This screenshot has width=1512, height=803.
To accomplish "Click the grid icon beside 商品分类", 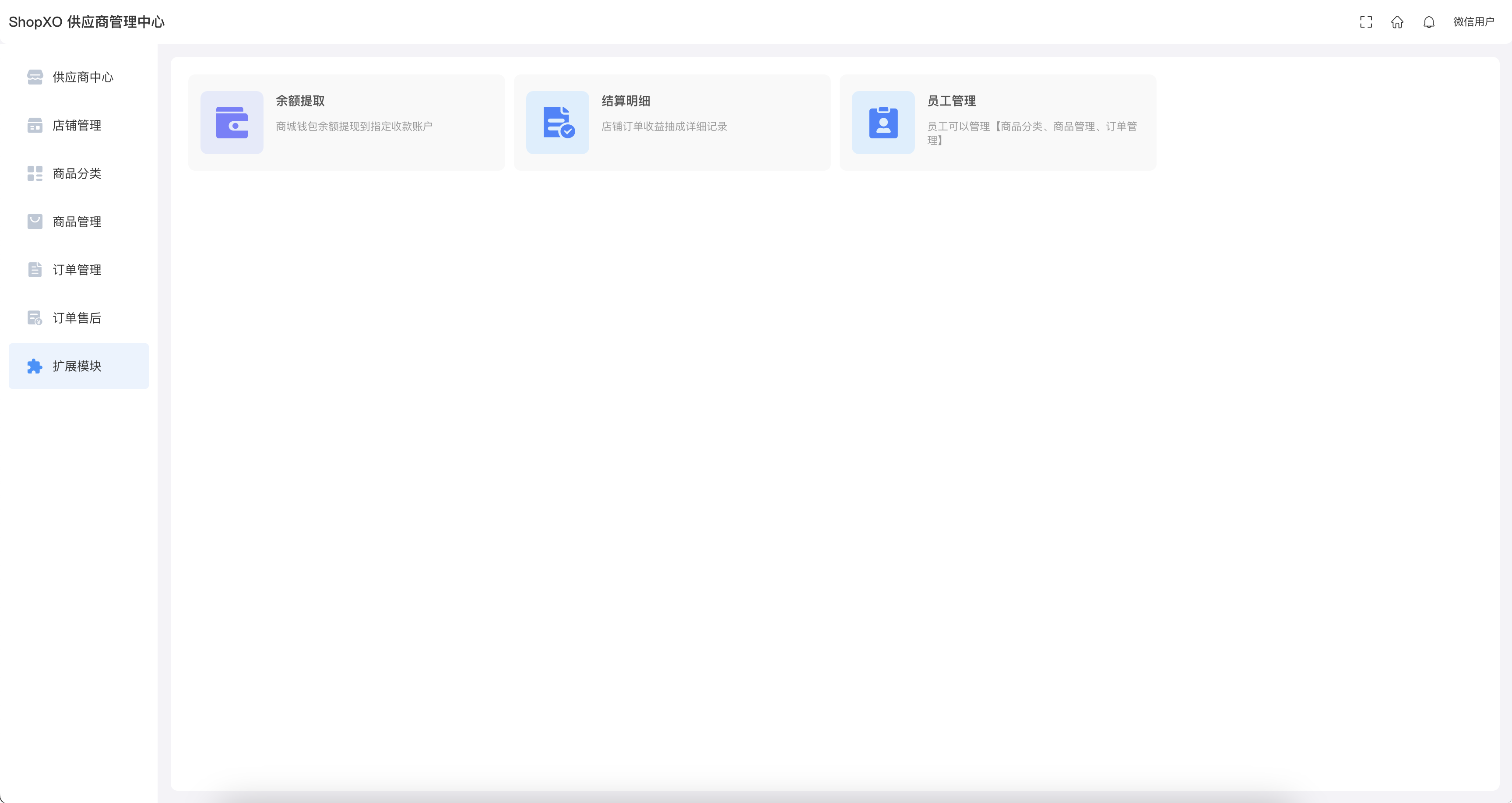I will pos(35,173).
